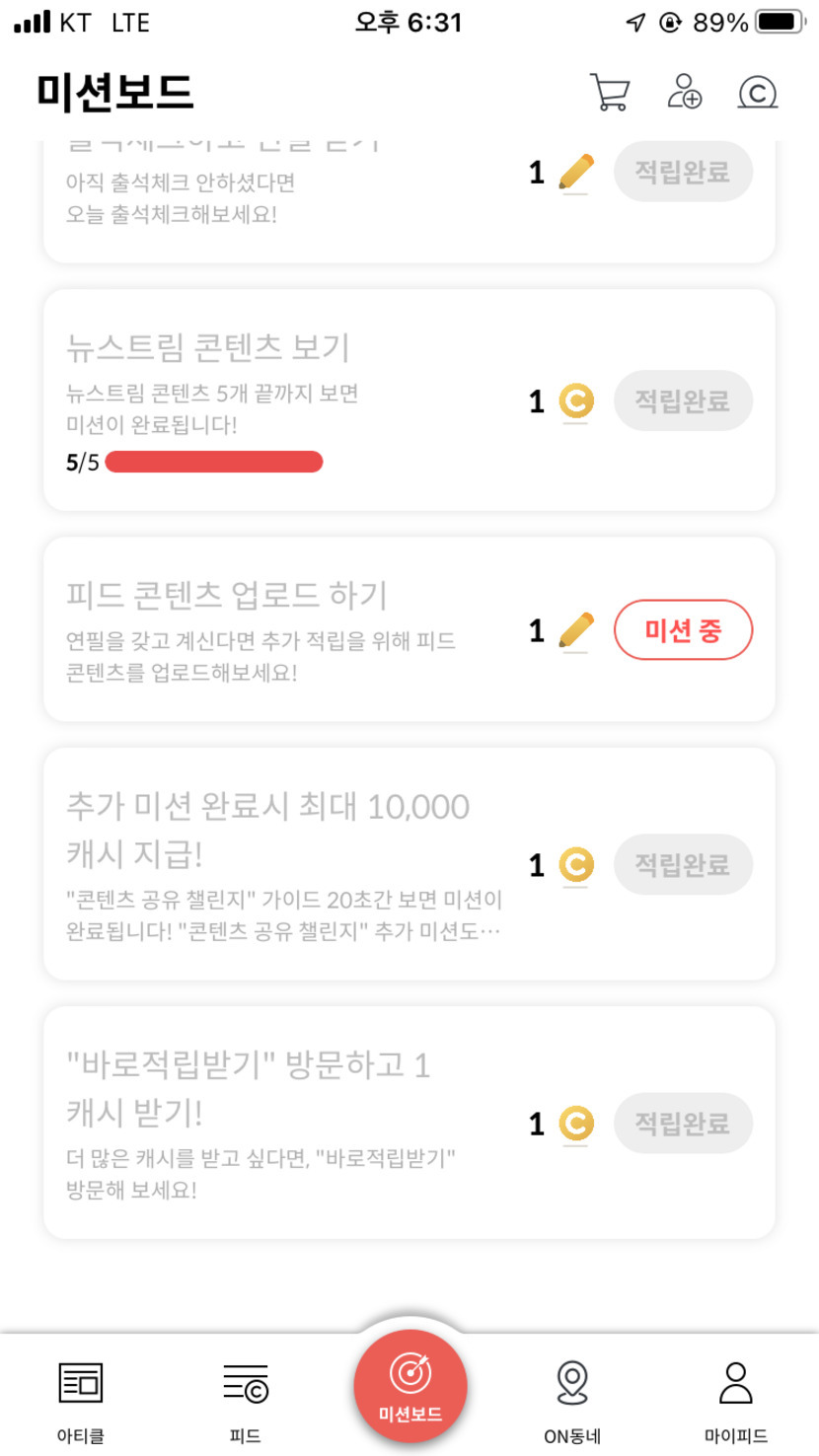Open the shopping cart icon
This screenshot has height=1456, width=819.
609,92
